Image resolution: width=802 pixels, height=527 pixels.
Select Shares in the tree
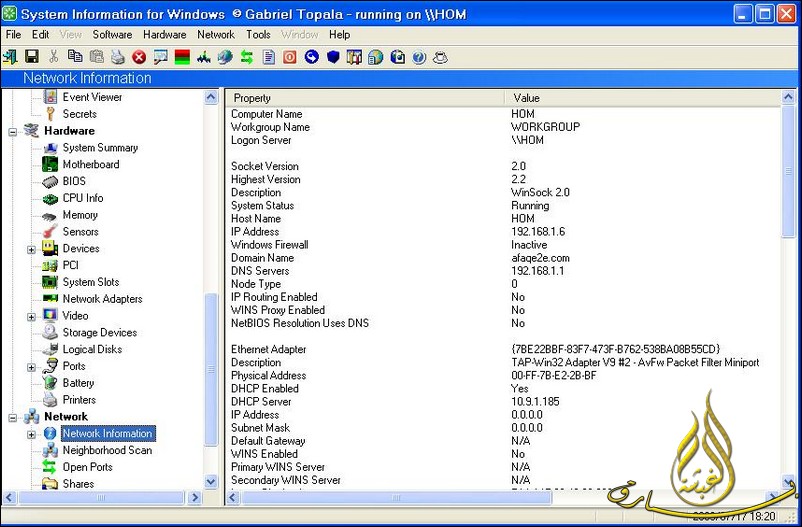tap(78, 484)
